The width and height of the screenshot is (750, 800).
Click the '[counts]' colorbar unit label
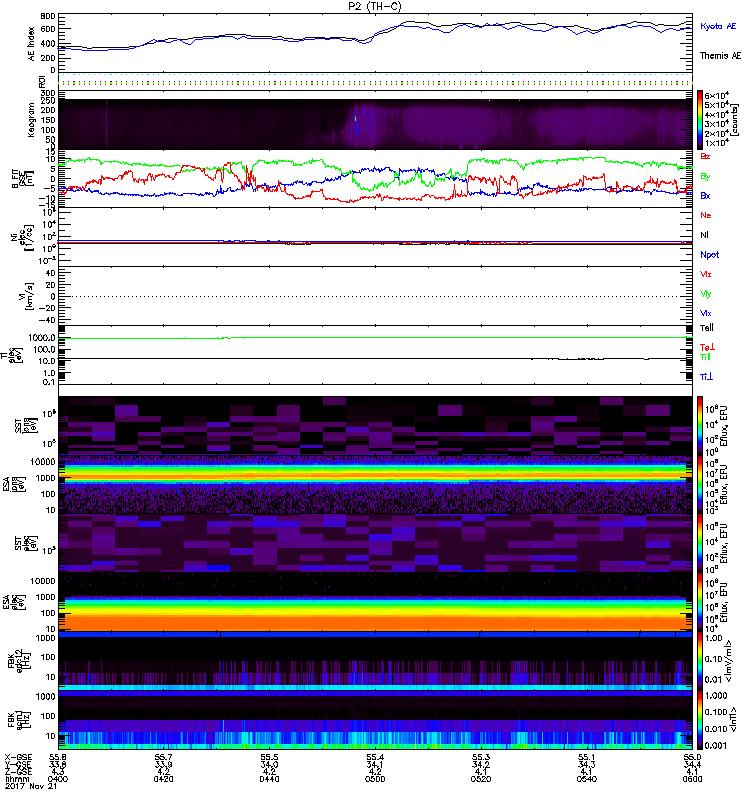pos(734,120)
